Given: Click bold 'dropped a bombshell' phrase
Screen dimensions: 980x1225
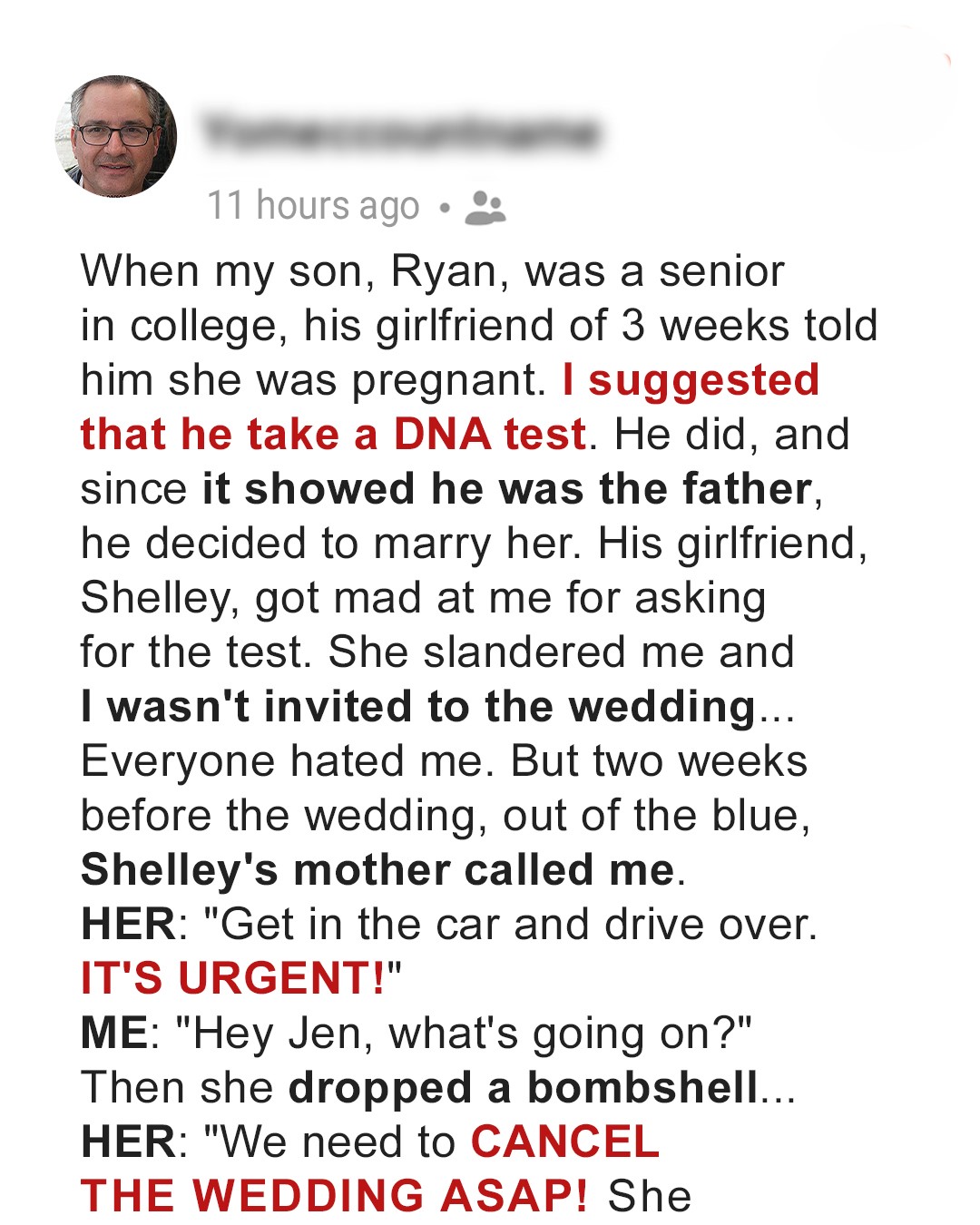Looking at the screenshot, I should coord(523,1088).
